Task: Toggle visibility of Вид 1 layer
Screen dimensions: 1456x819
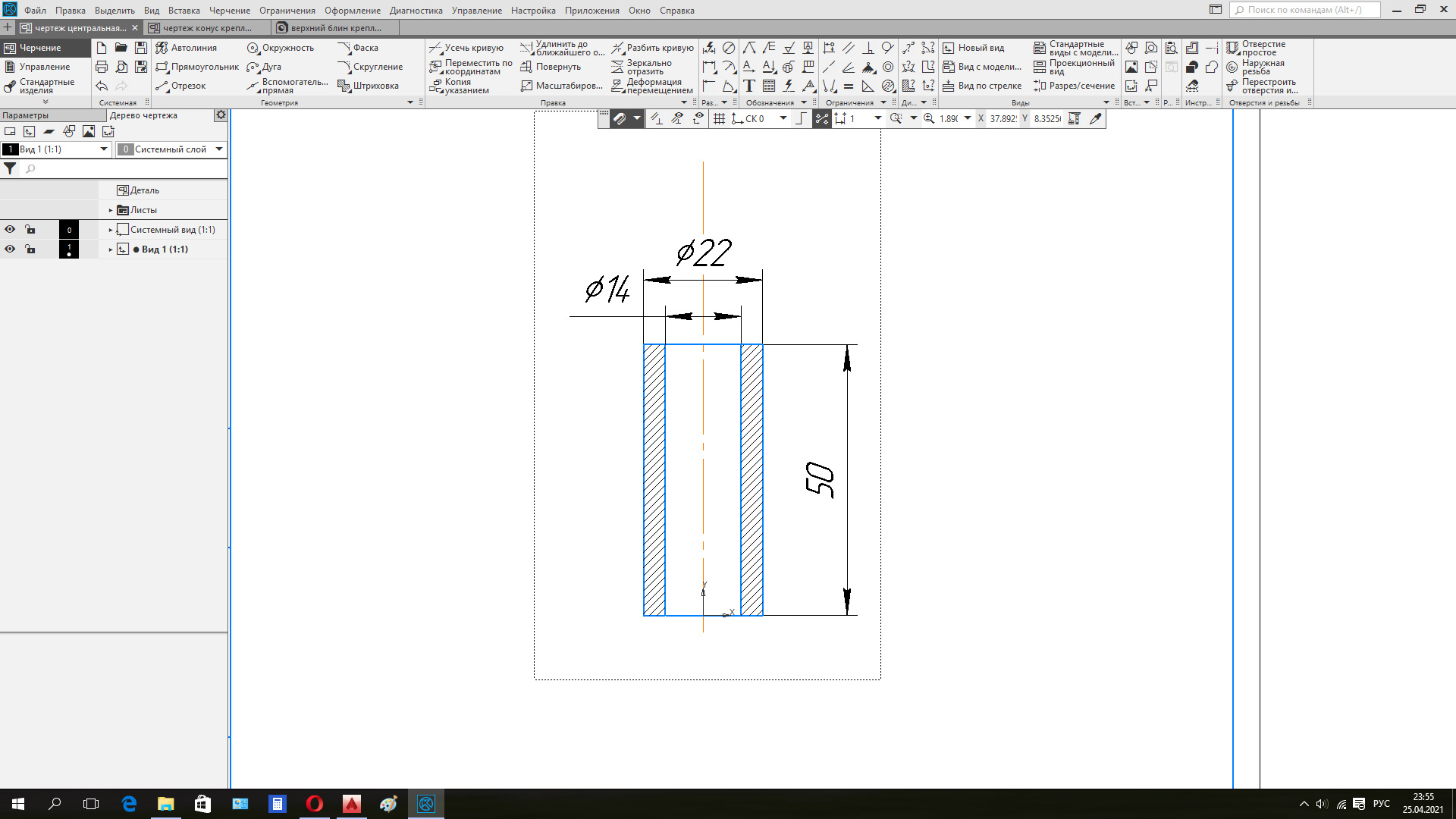Action: click(x=10, y=249)
